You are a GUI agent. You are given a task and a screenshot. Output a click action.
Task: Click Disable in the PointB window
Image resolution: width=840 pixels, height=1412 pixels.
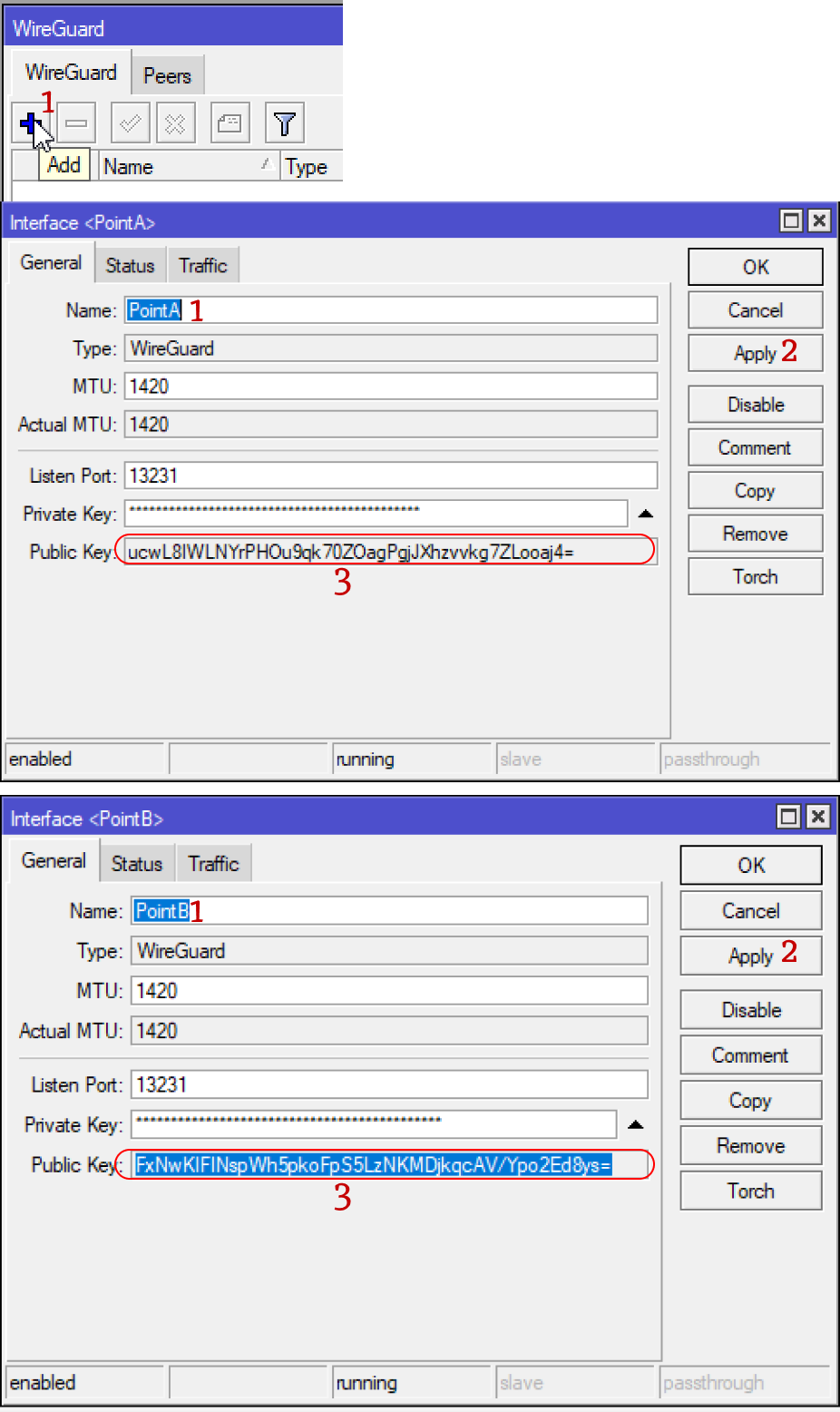[x=751, y=1010]
